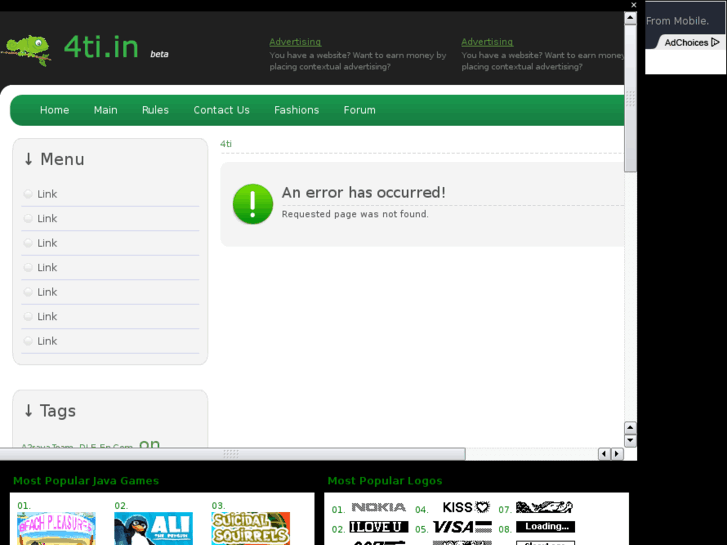Open the Rules navigation item
Screen dimensions: 727x545
click(155, 110)
